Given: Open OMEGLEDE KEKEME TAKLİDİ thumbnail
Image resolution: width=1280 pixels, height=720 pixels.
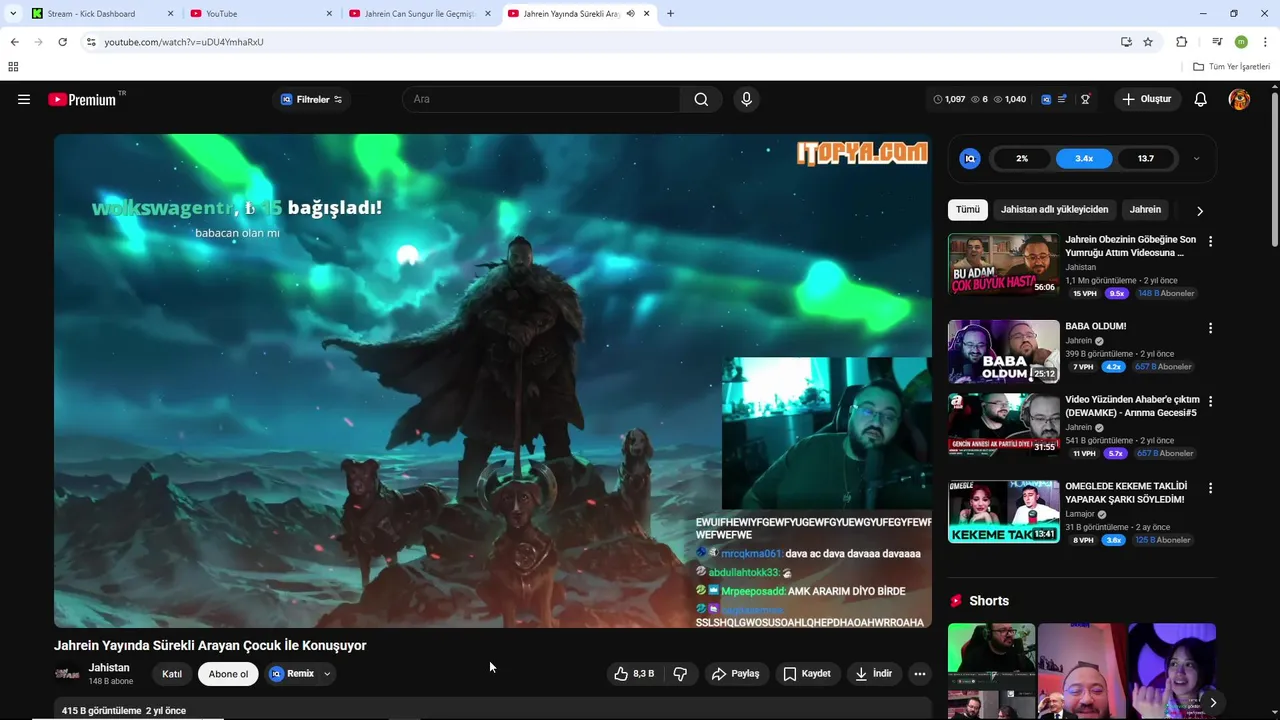Looking at the screenshot, I should (1003, 511).
